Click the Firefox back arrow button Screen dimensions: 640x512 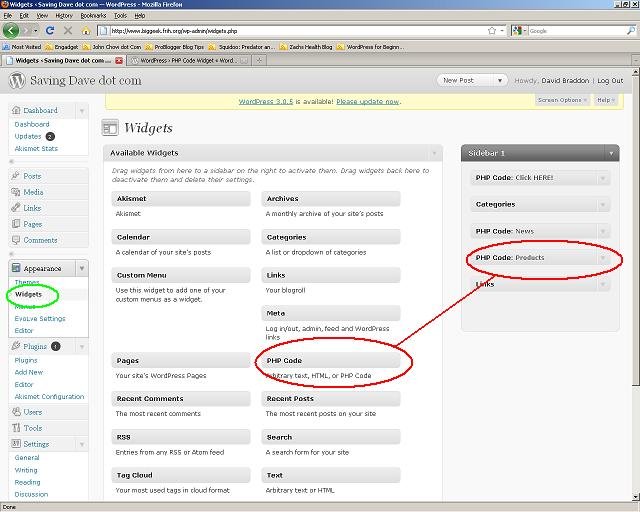(x=11, y=31)
